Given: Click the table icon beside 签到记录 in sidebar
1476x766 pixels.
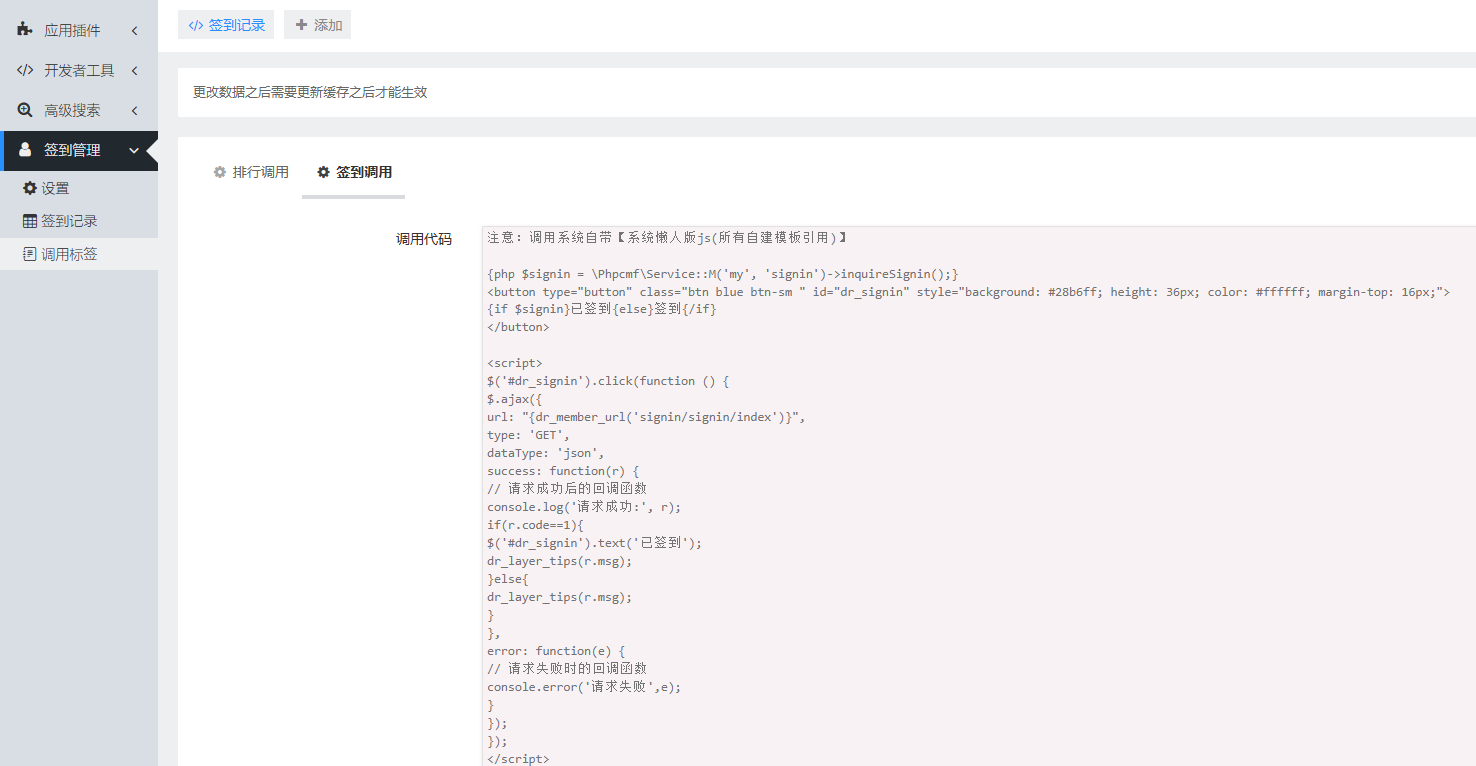Looking at the screenshot, I should point(30,221).
